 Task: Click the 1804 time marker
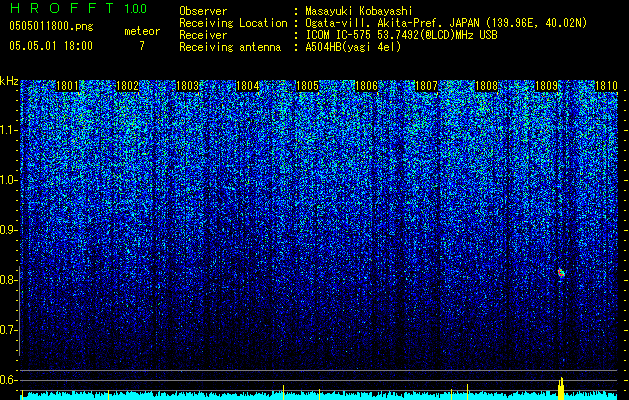248,86
